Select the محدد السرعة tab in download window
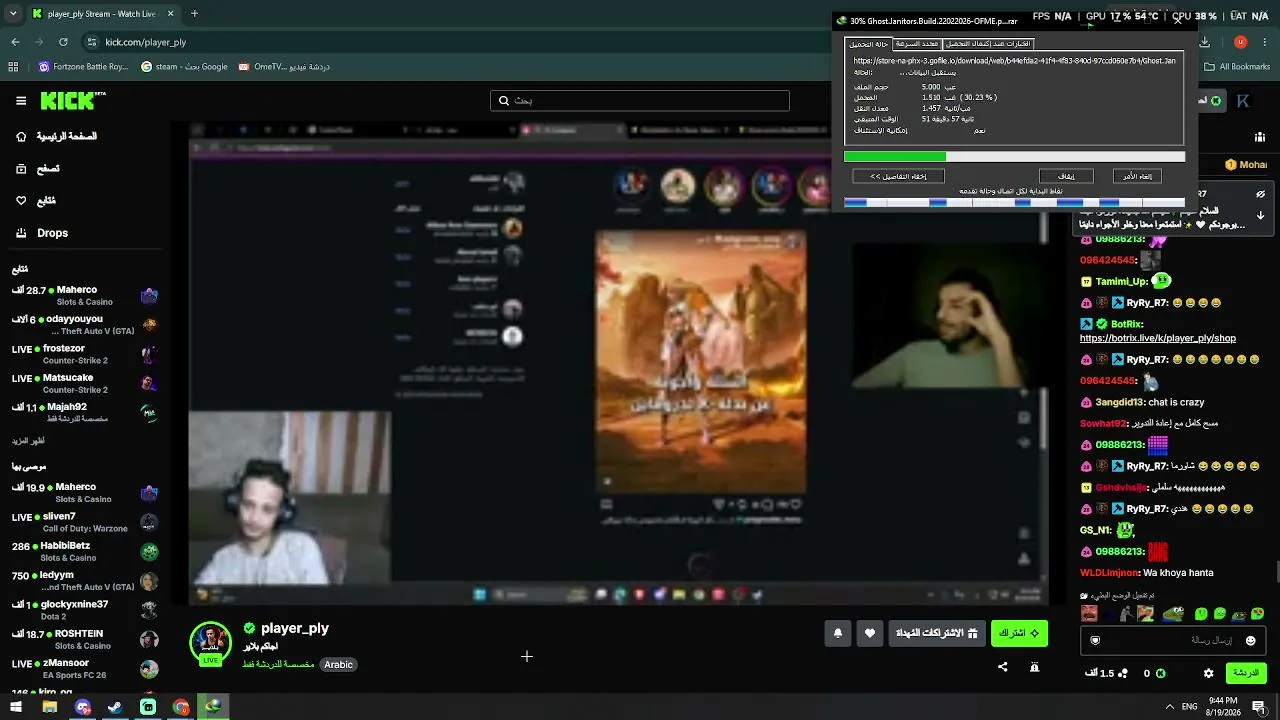1280x720 pixels. [x=917, y=44]
